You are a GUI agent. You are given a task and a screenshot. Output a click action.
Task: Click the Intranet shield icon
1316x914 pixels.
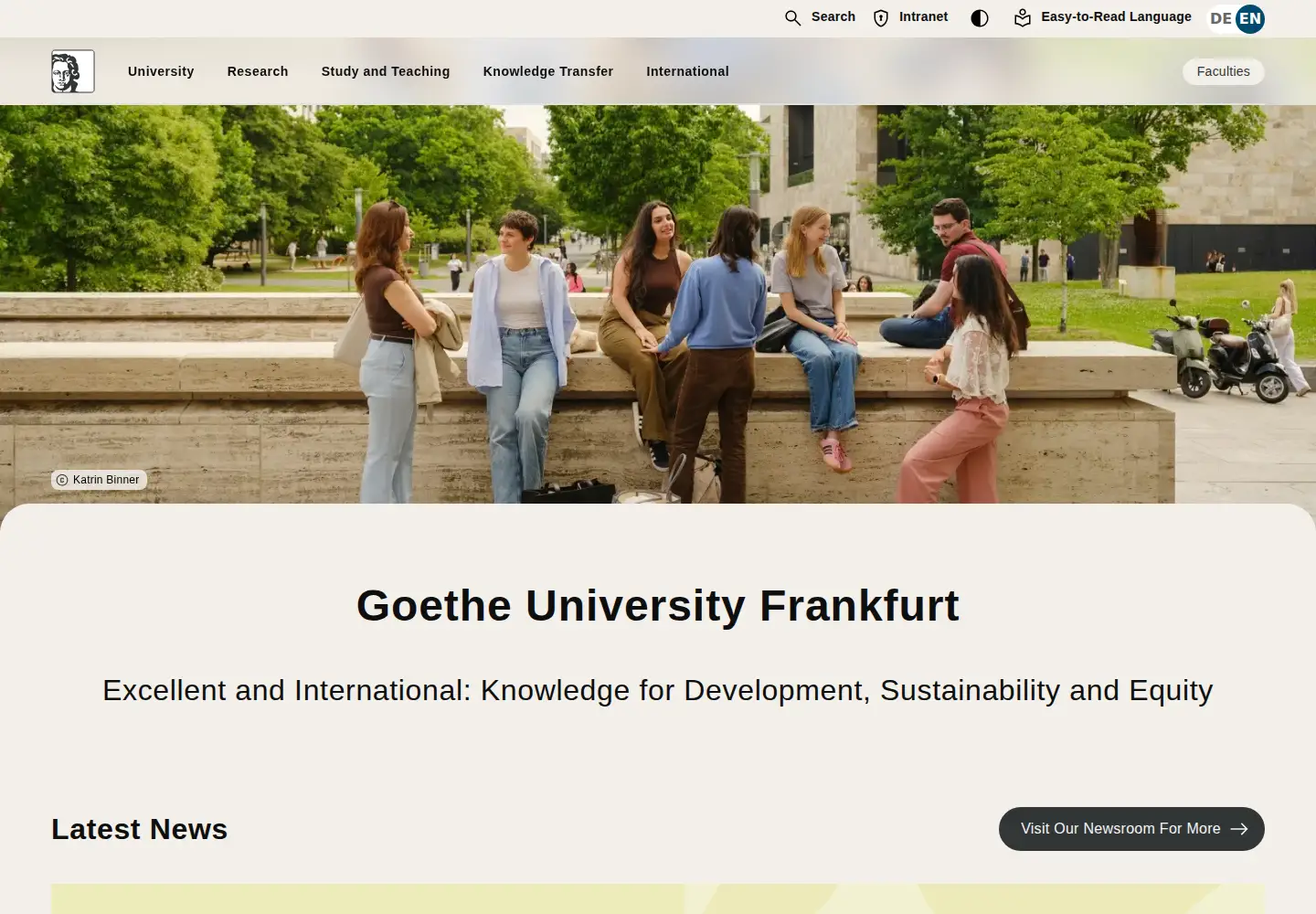881,17
